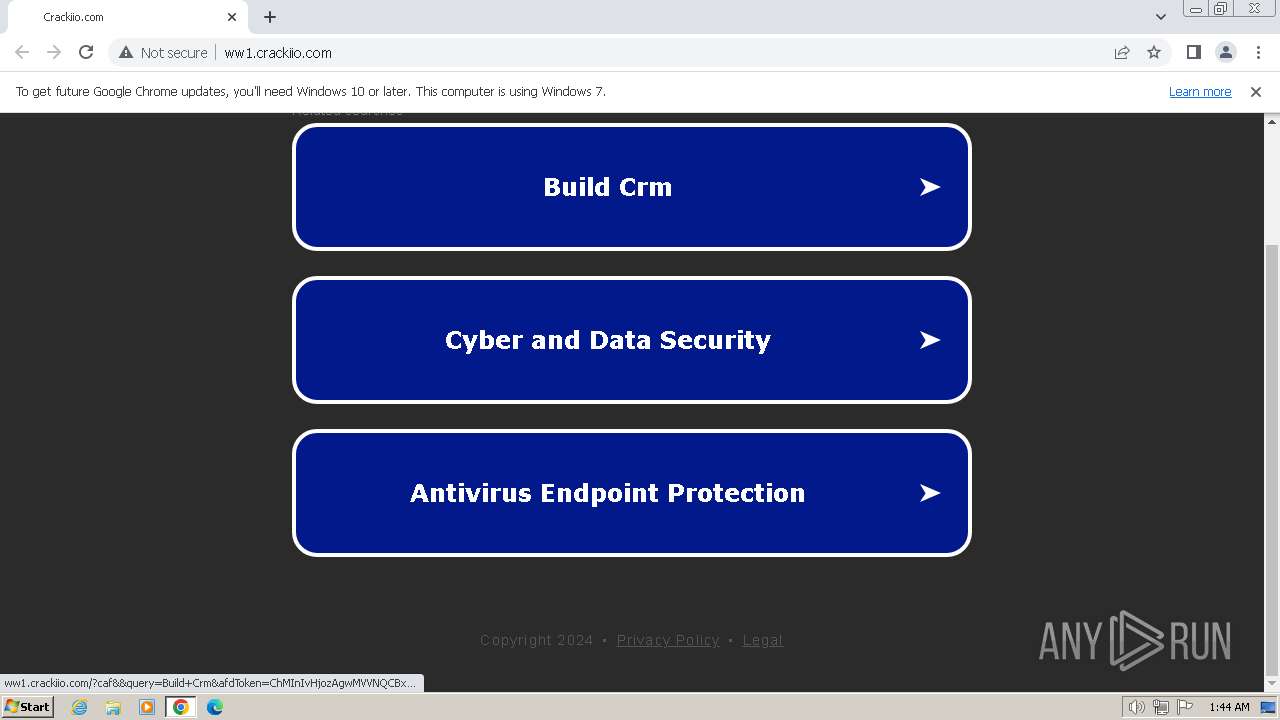Open the network tray icon
This screenshot has width=1280, height=720.
pos(1161,707)
